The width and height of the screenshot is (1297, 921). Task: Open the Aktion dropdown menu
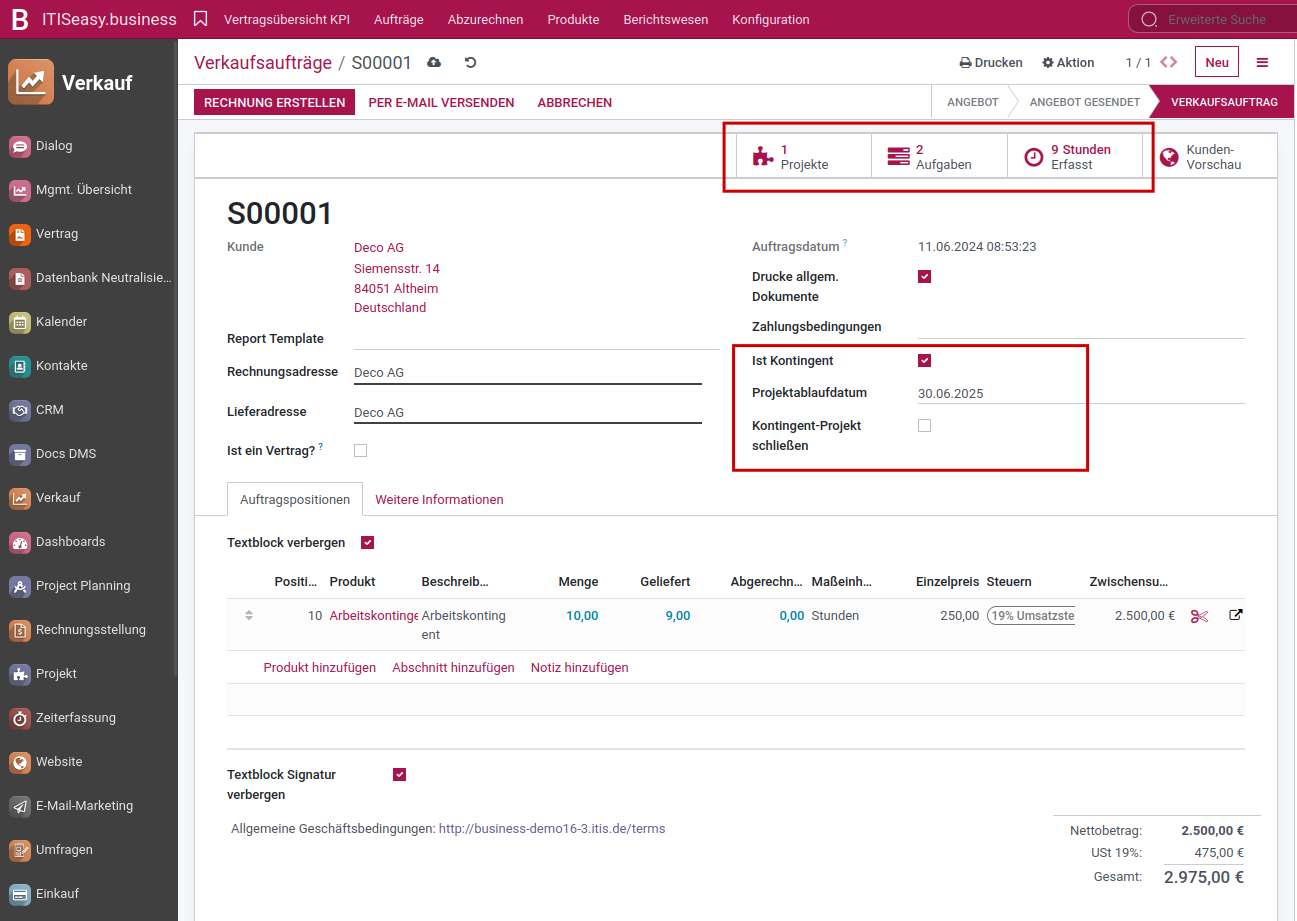pos(1068,62)
